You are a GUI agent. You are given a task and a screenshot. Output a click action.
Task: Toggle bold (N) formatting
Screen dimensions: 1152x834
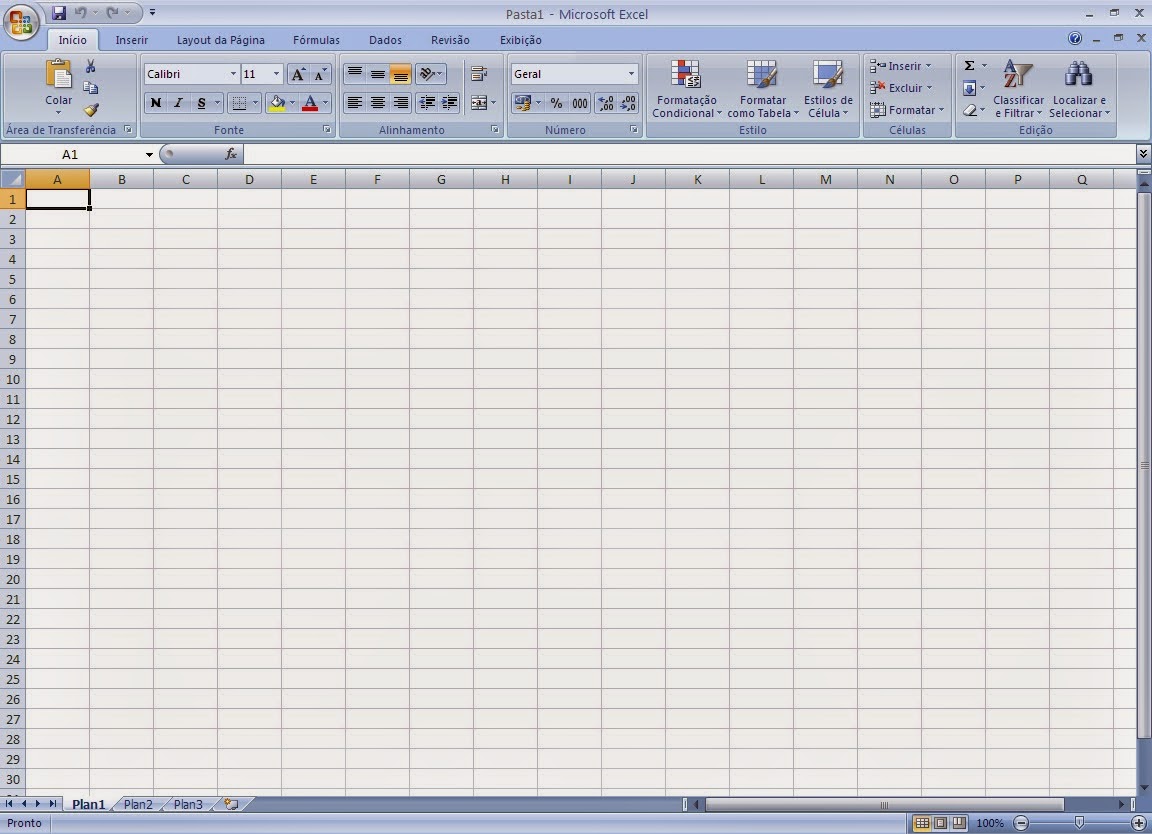pyautogui.click(x=155, y=103)
